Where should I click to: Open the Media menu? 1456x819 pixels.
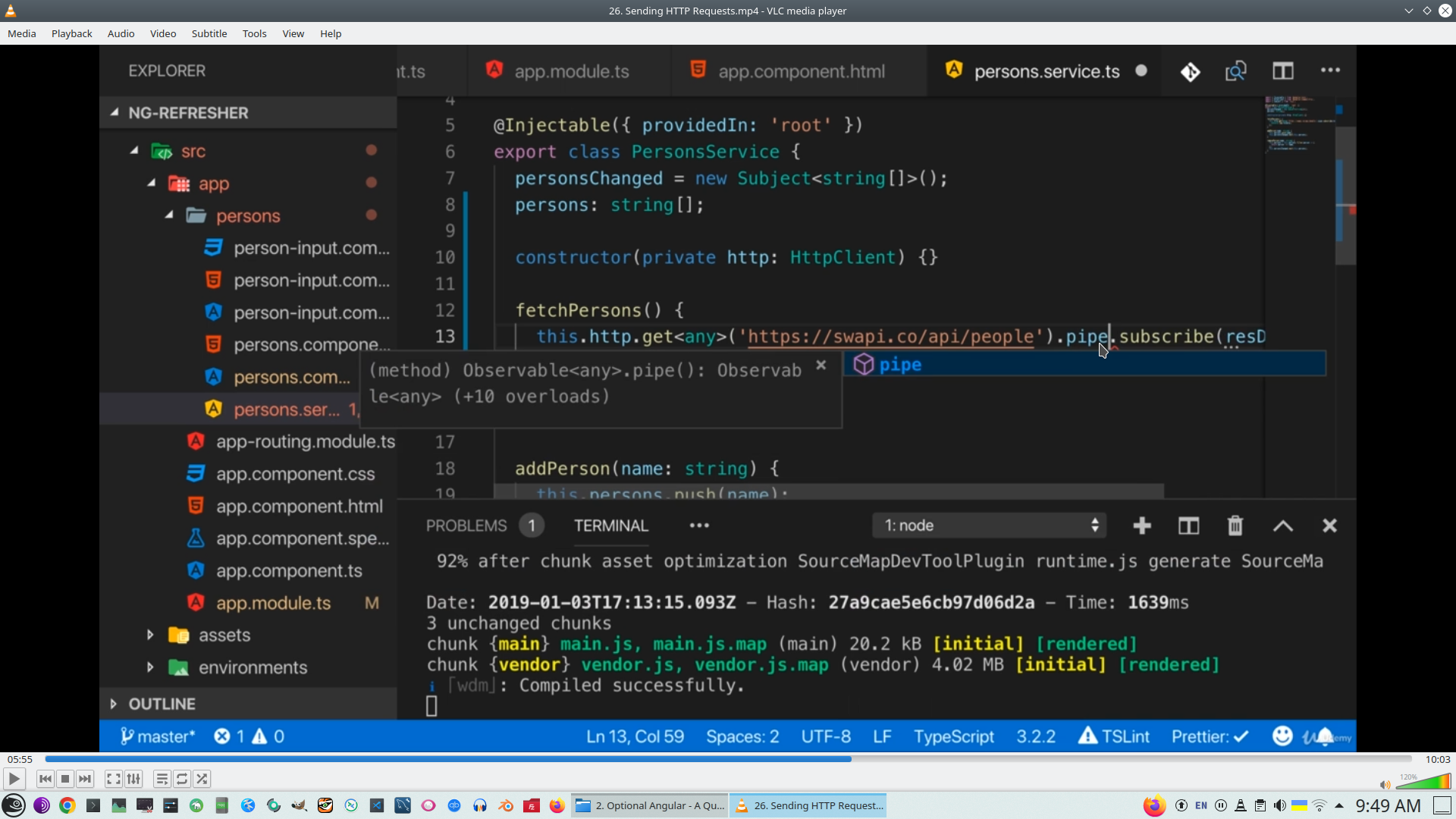click(x=21, y=33)
